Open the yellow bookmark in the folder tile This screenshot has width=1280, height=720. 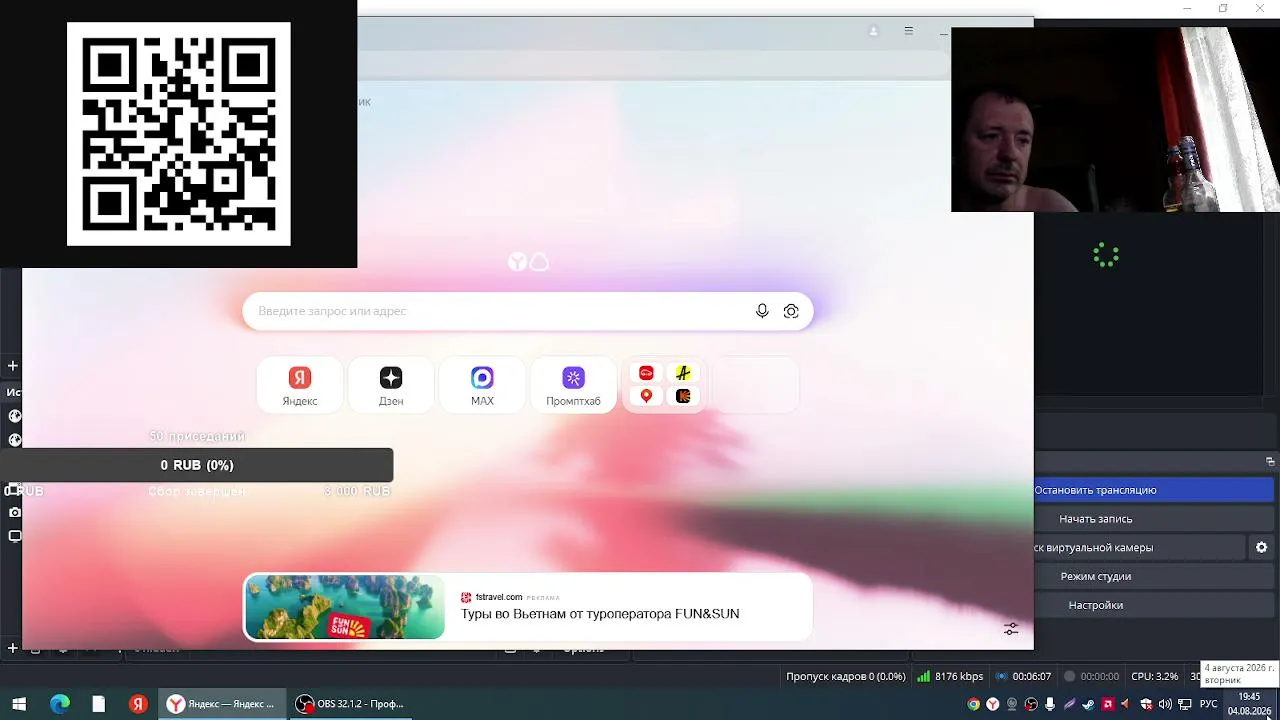(x=683, y=373)
